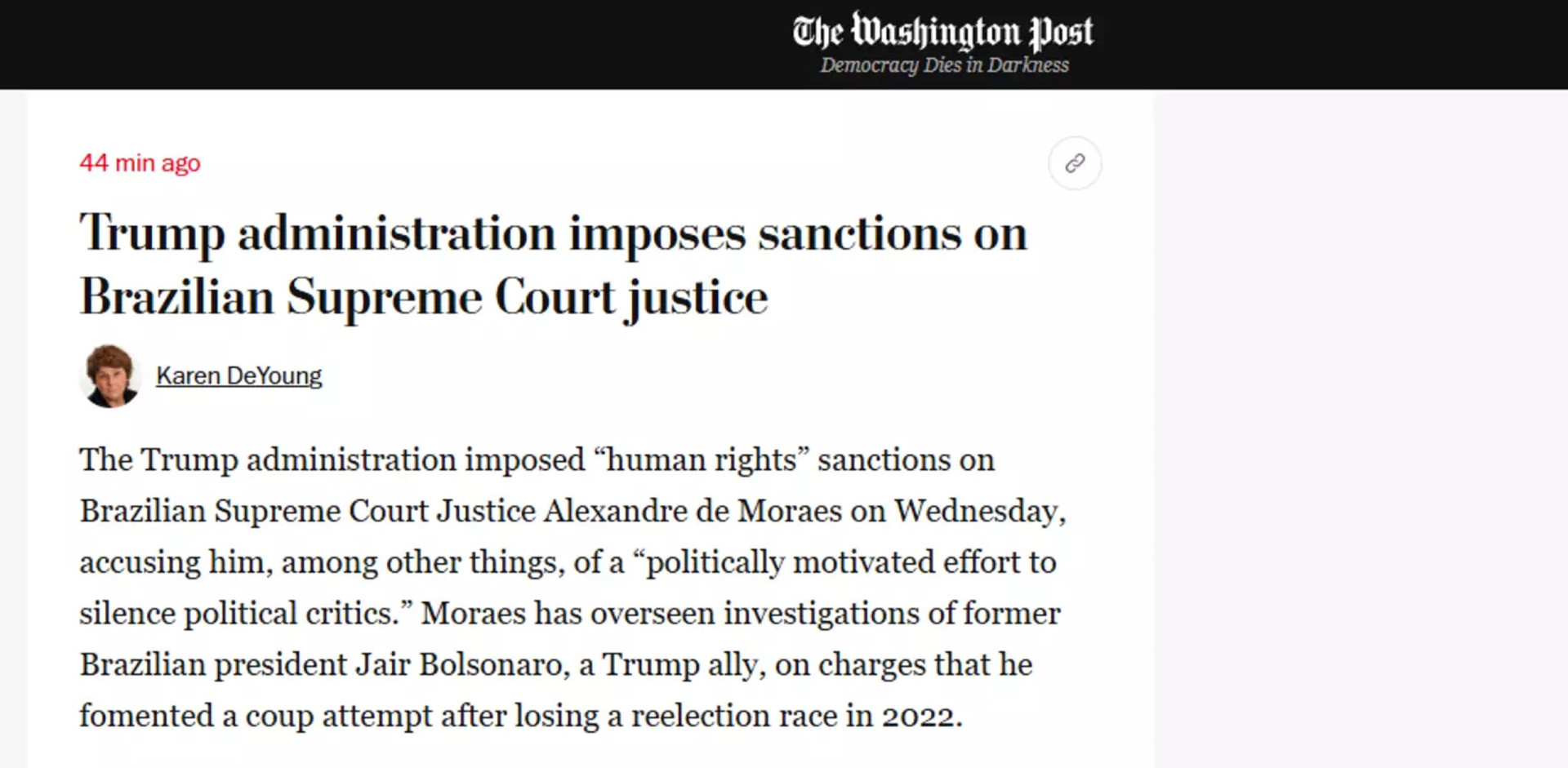Click 'a Trump ally' in the paragraph

[672, 664]
